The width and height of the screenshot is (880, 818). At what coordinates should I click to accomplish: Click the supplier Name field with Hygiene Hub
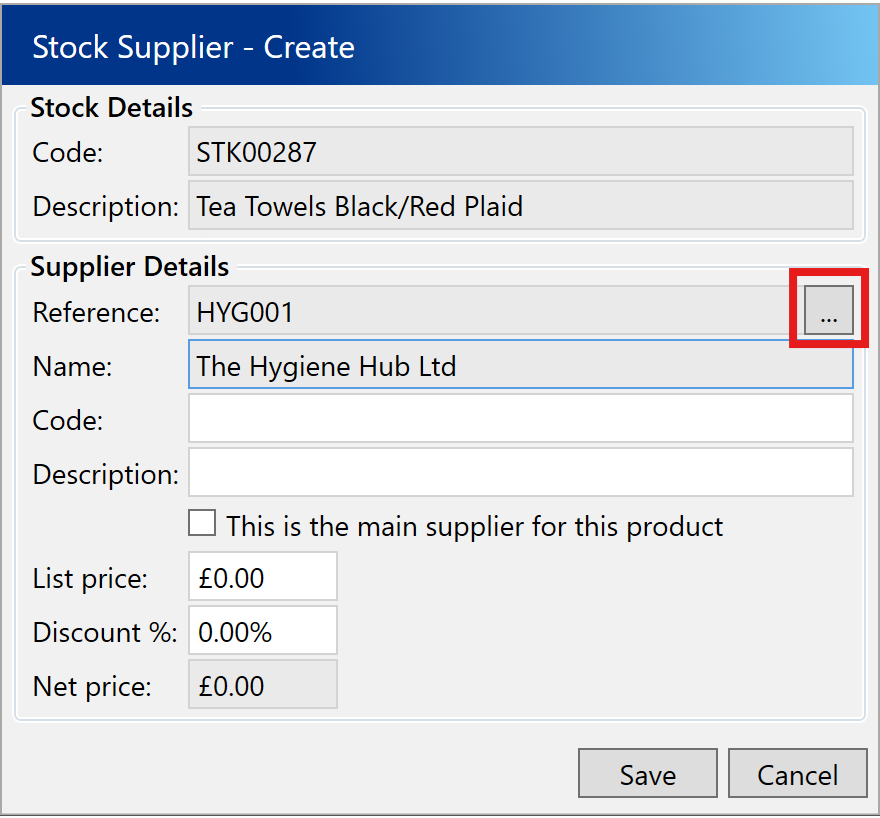pos(520,365)
